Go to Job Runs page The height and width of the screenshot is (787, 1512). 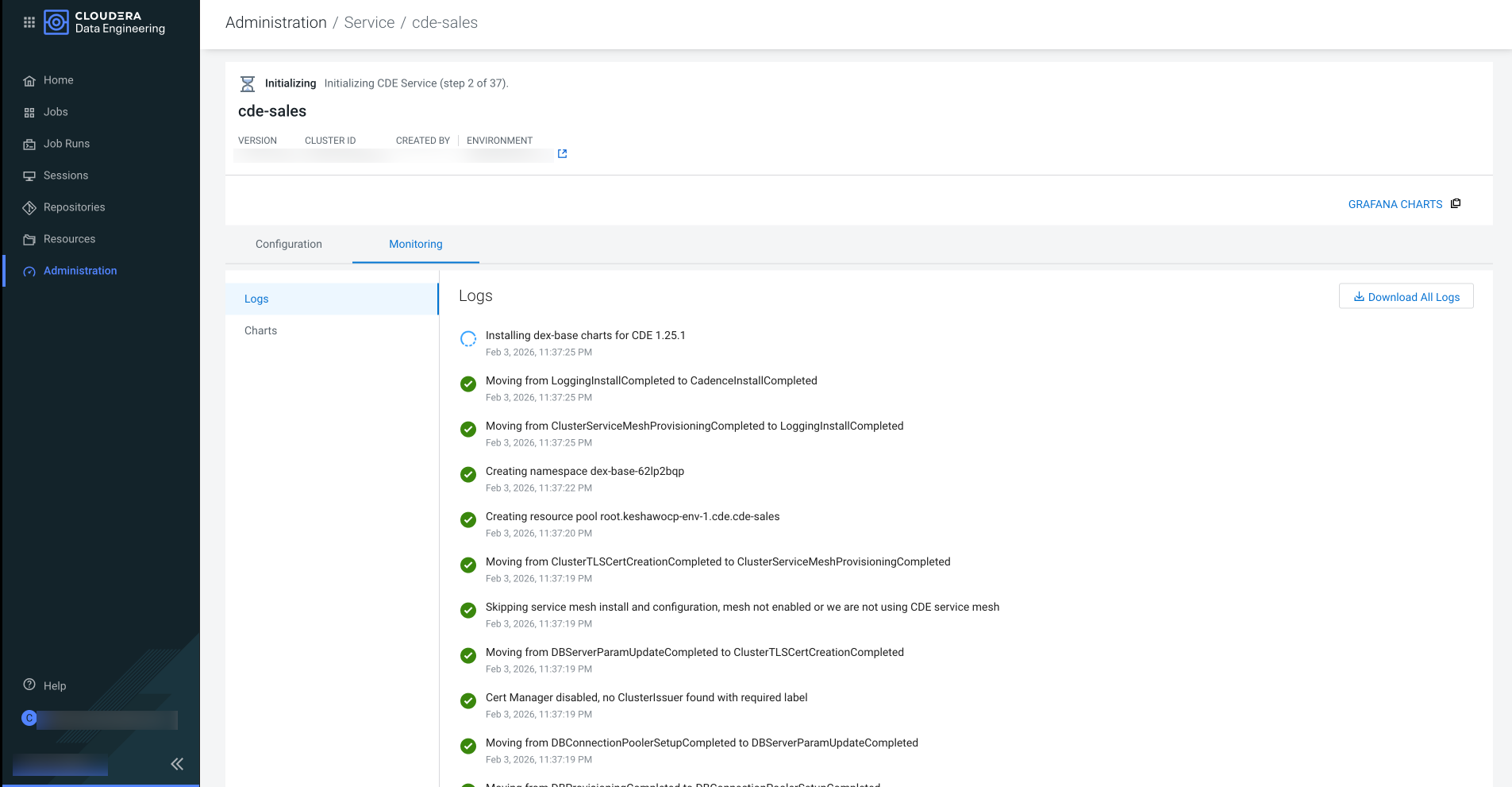click(66, 144)
